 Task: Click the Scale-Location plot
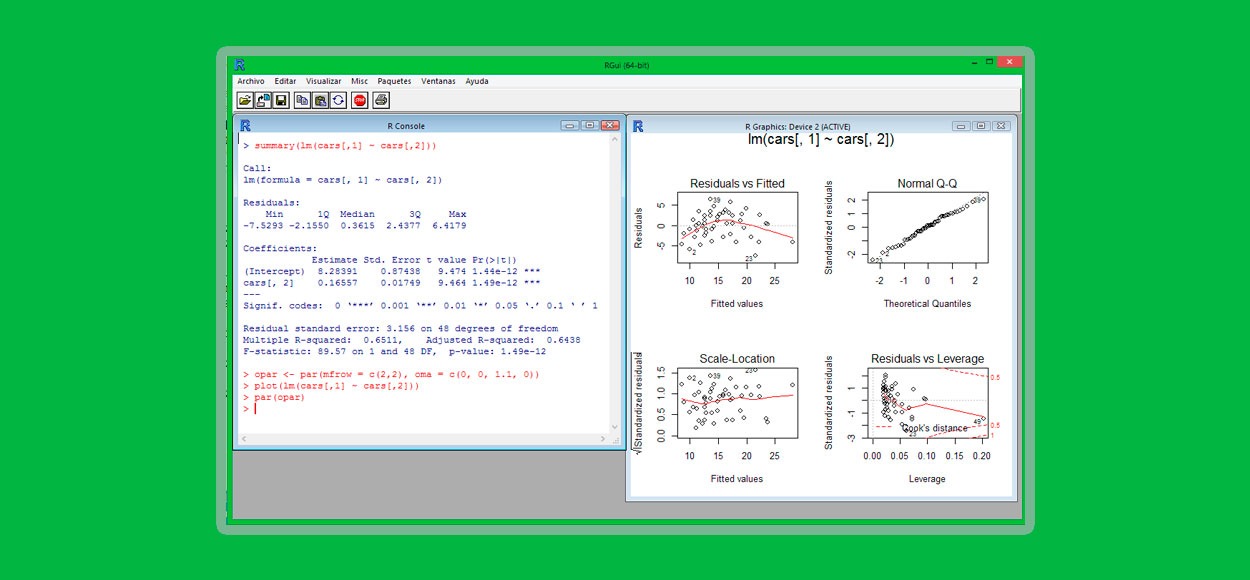coord(737,404)
